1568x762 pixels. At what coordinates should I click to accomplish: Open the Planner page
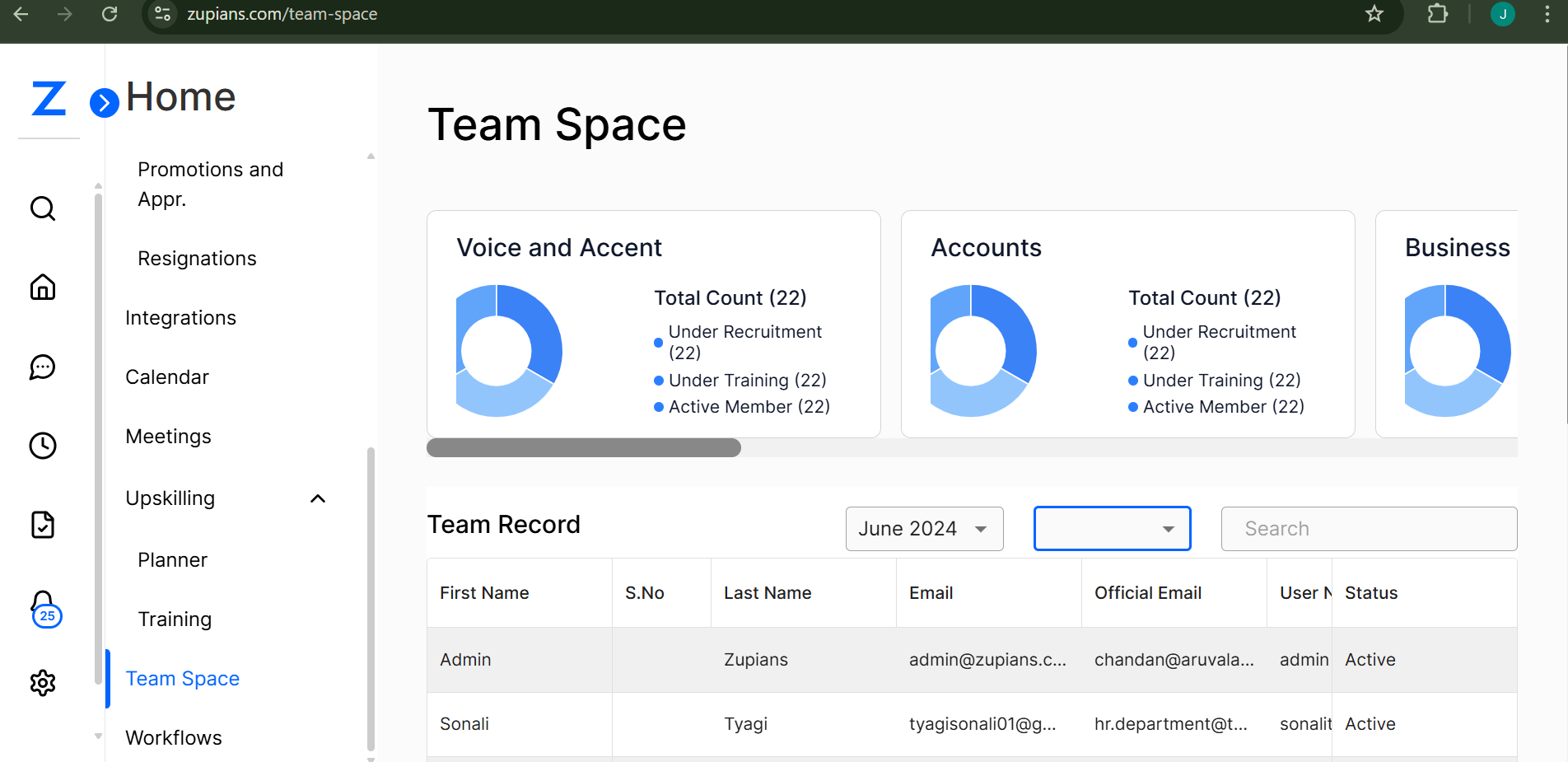point(171,559)
